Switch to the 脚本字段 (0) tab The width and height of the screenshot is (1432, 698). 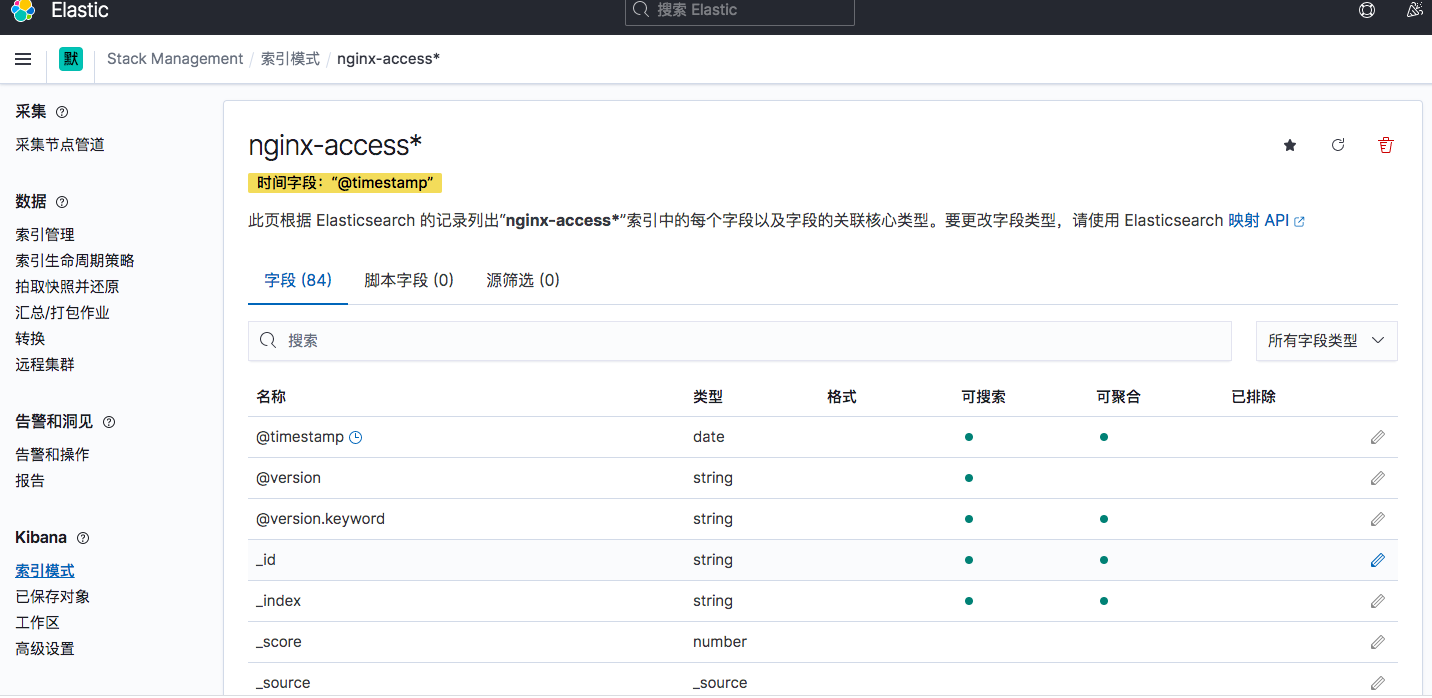point(409,280)
